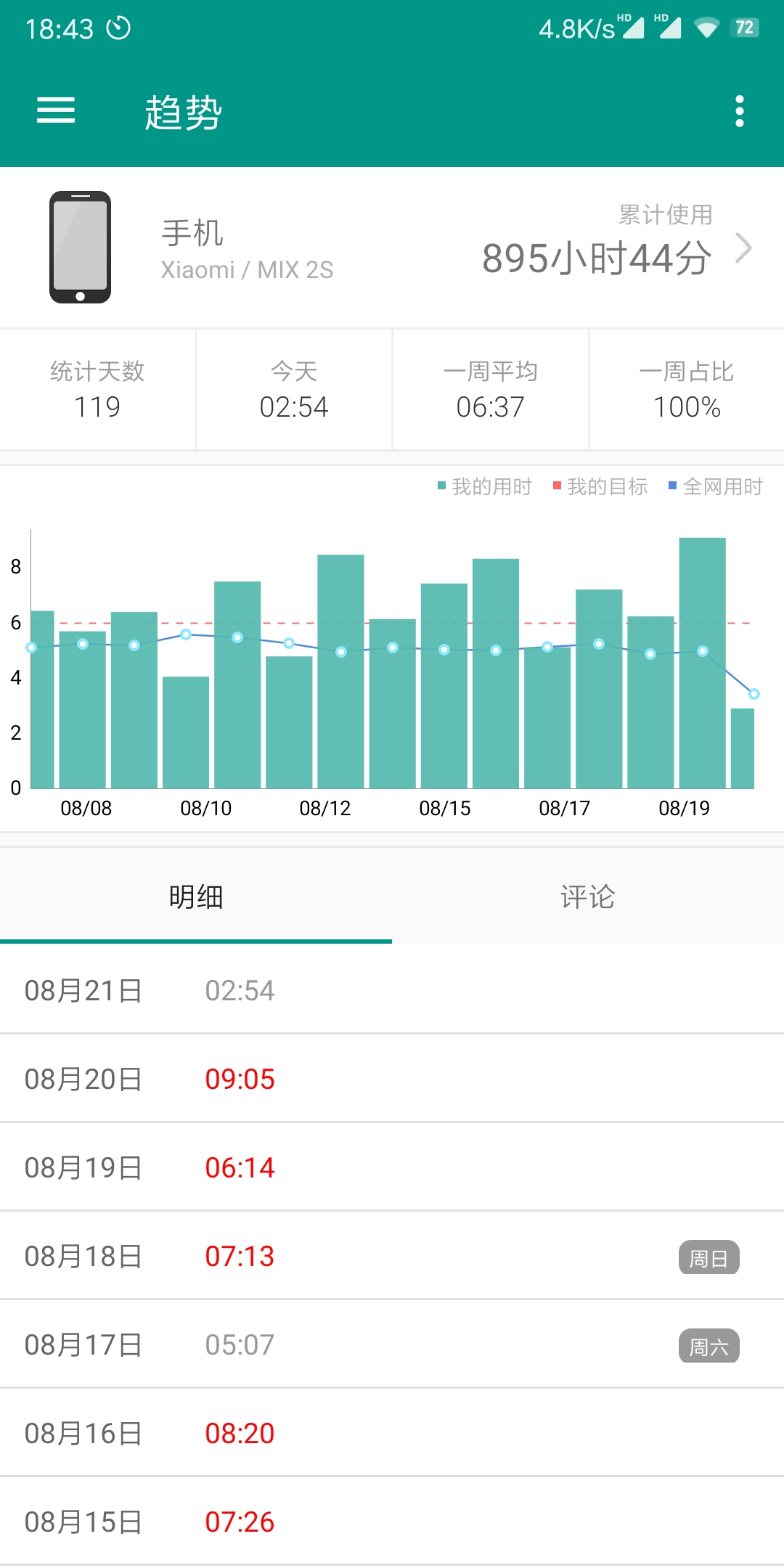Click the last data point on trend line
The image size is (784, 1568).
point(754,694)
